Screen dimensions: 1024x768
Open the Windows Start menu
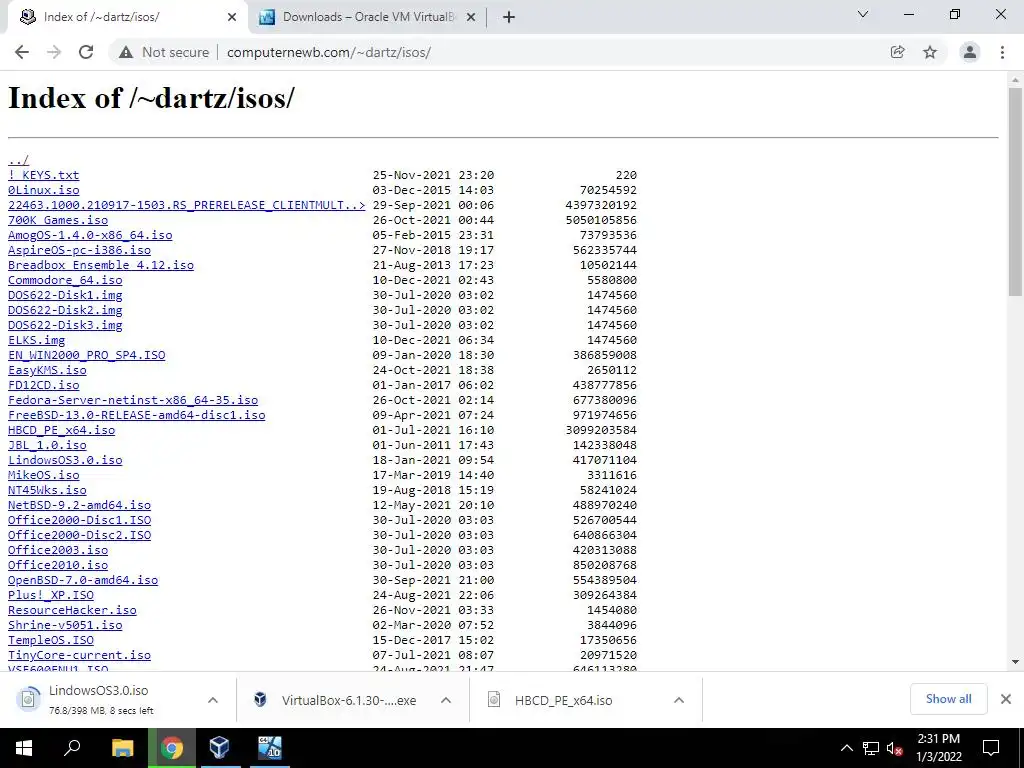[24, 748]
